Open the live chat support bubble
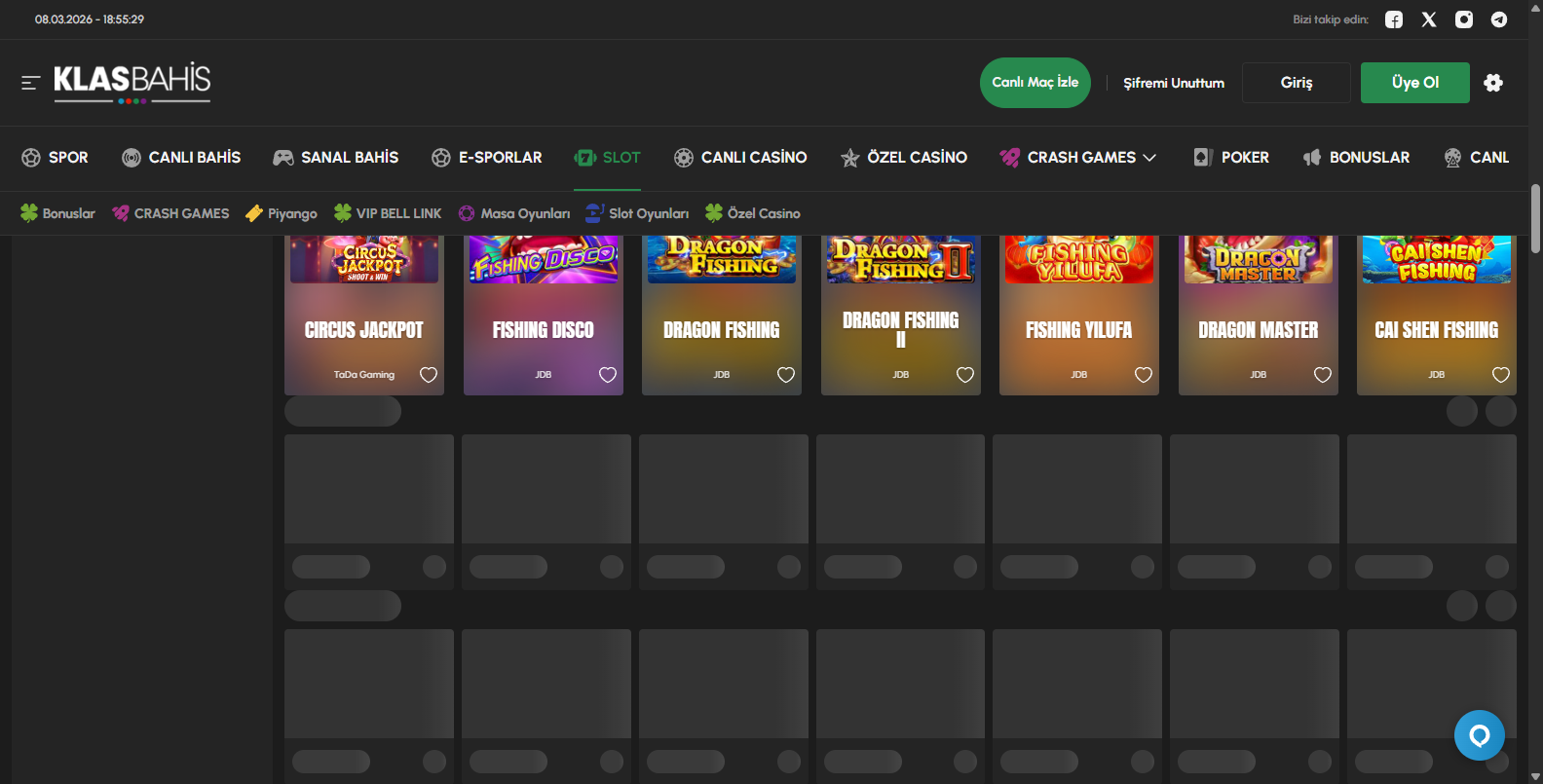The image size is (1543, 784). [x=1479, y=735]
